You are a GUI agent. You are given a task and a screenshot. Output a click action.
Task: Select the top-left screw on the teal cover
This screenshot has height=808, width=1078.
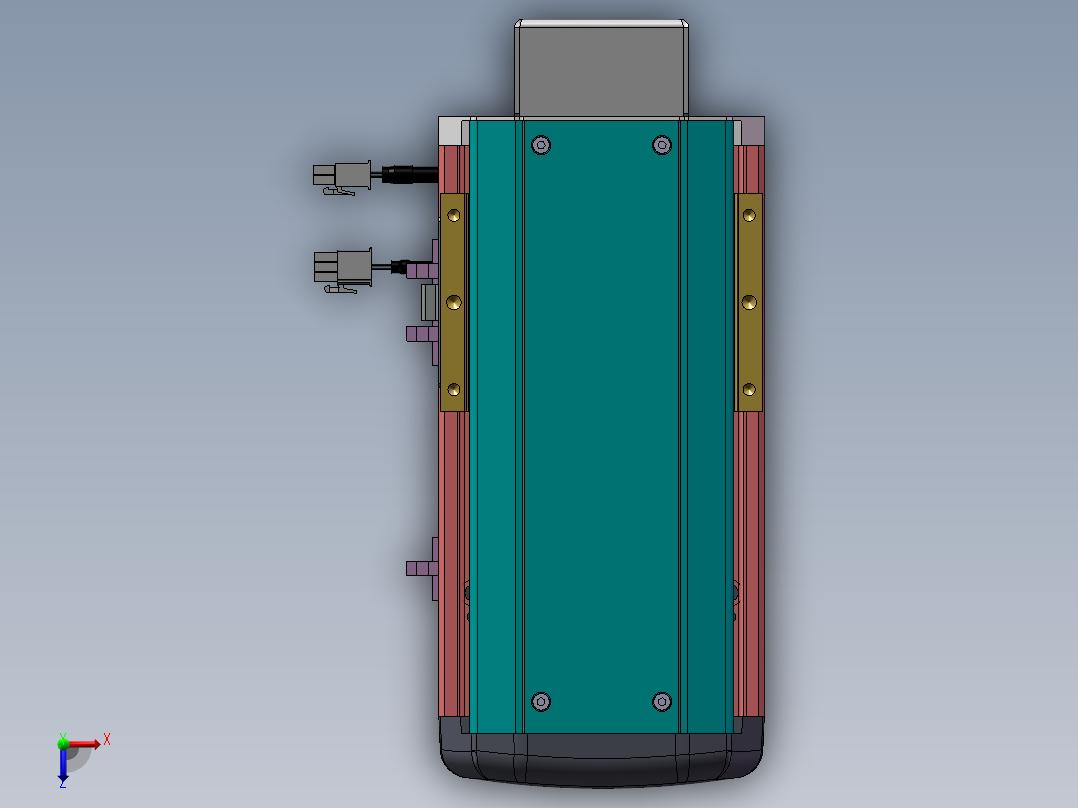coord(541,145)
